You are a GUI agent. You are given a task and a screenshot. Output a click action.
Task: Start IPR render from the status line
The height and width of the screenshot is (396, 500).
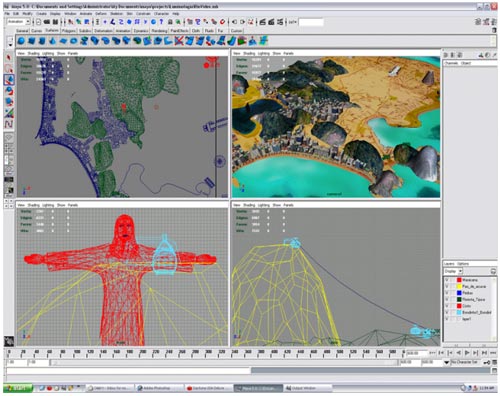pos(271,22)
